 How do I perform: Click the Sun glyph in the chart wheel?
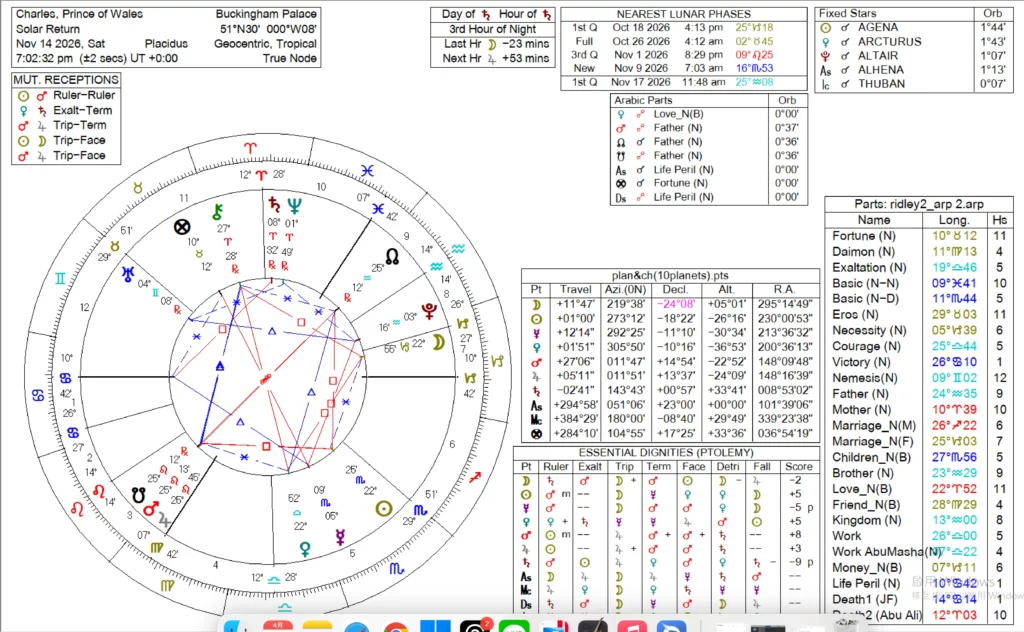(x=382, y=508)
